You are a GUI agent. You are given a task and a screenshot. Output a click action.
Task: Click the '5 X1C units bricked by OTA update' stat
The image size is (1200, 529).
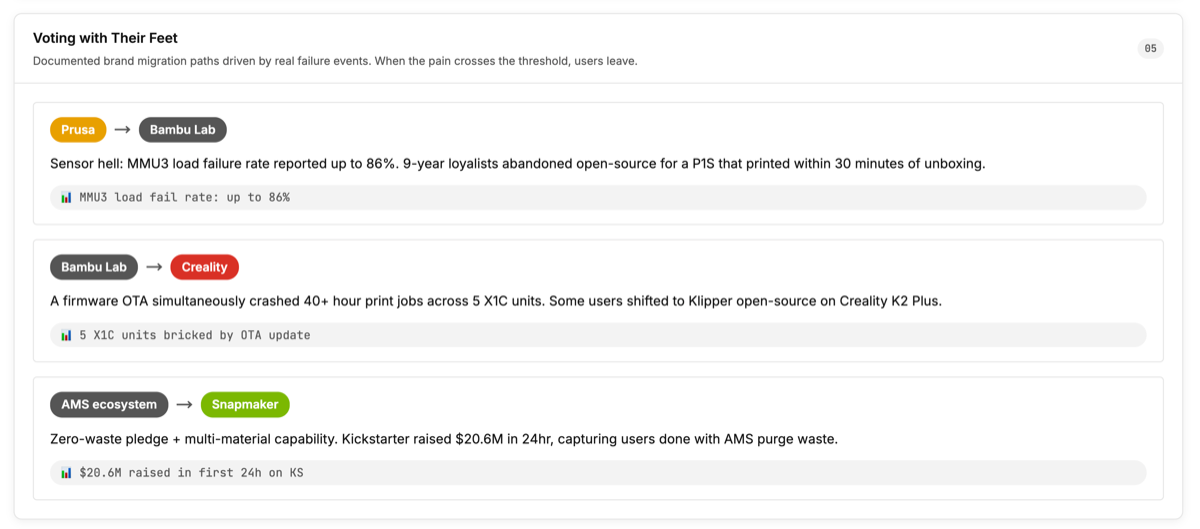[195, 335]
